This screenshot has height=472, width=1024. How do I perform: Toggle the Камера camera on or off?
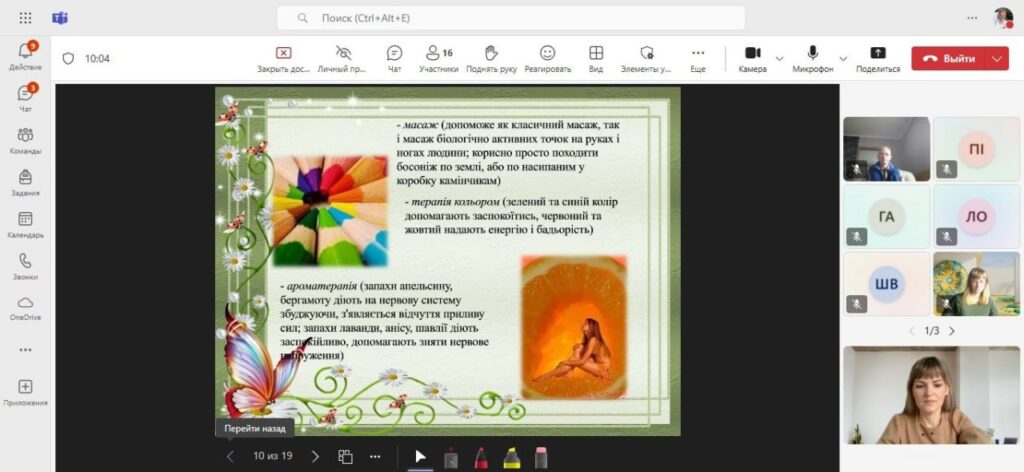pyautogui.click(x=752, y=58)
